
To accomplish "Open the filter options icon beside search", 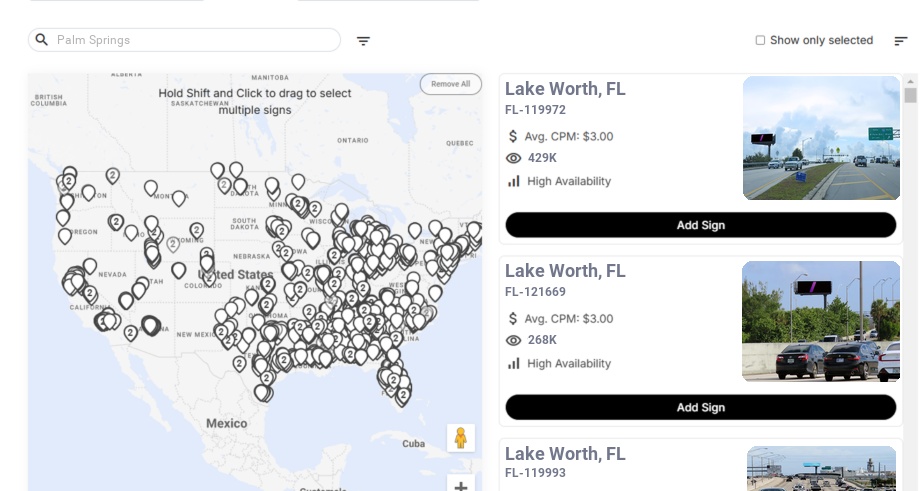I will tap(363, 41).
